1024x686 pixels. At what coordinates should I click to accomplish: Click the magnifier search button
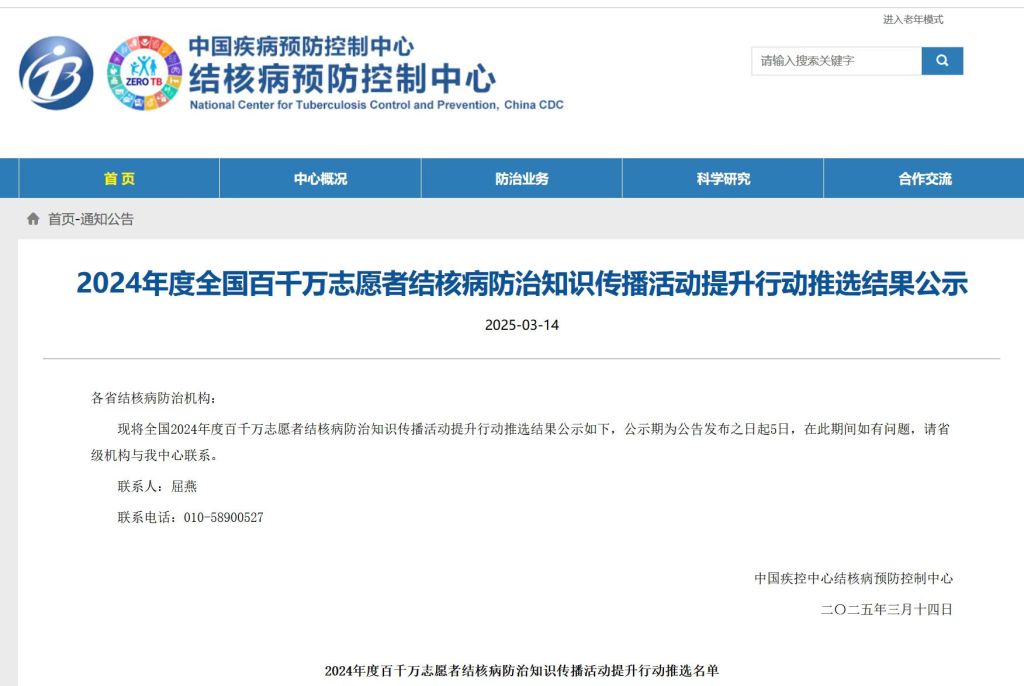(942, 61)
